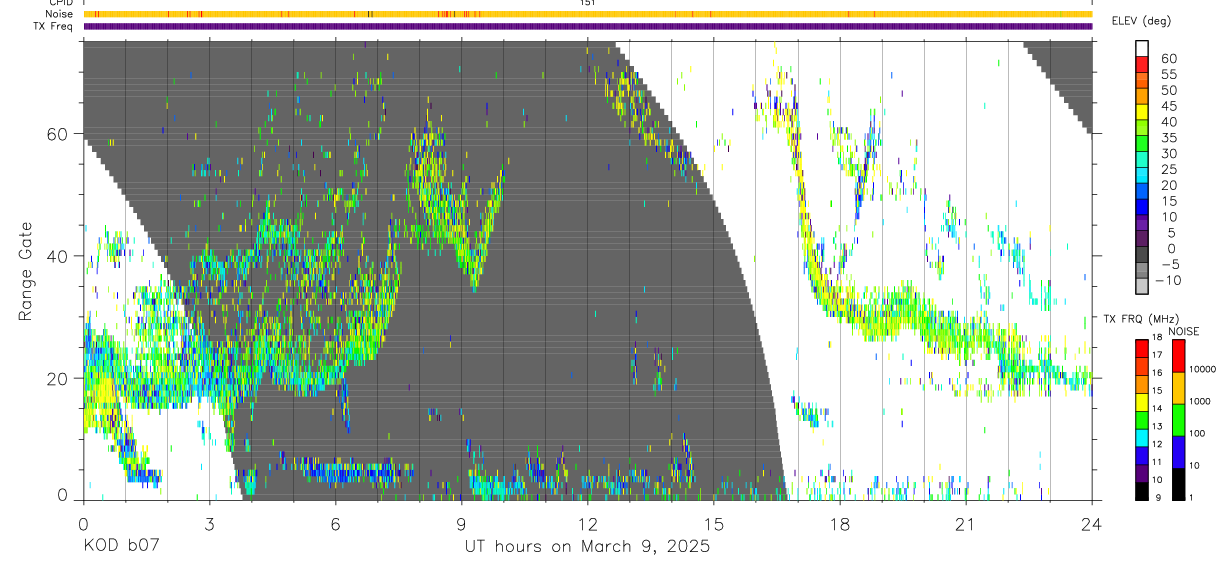The image size is (1228, 567).
Task: Pick the blue segment of the NOISE colorbar
Action: click(x=1177, y=450)
